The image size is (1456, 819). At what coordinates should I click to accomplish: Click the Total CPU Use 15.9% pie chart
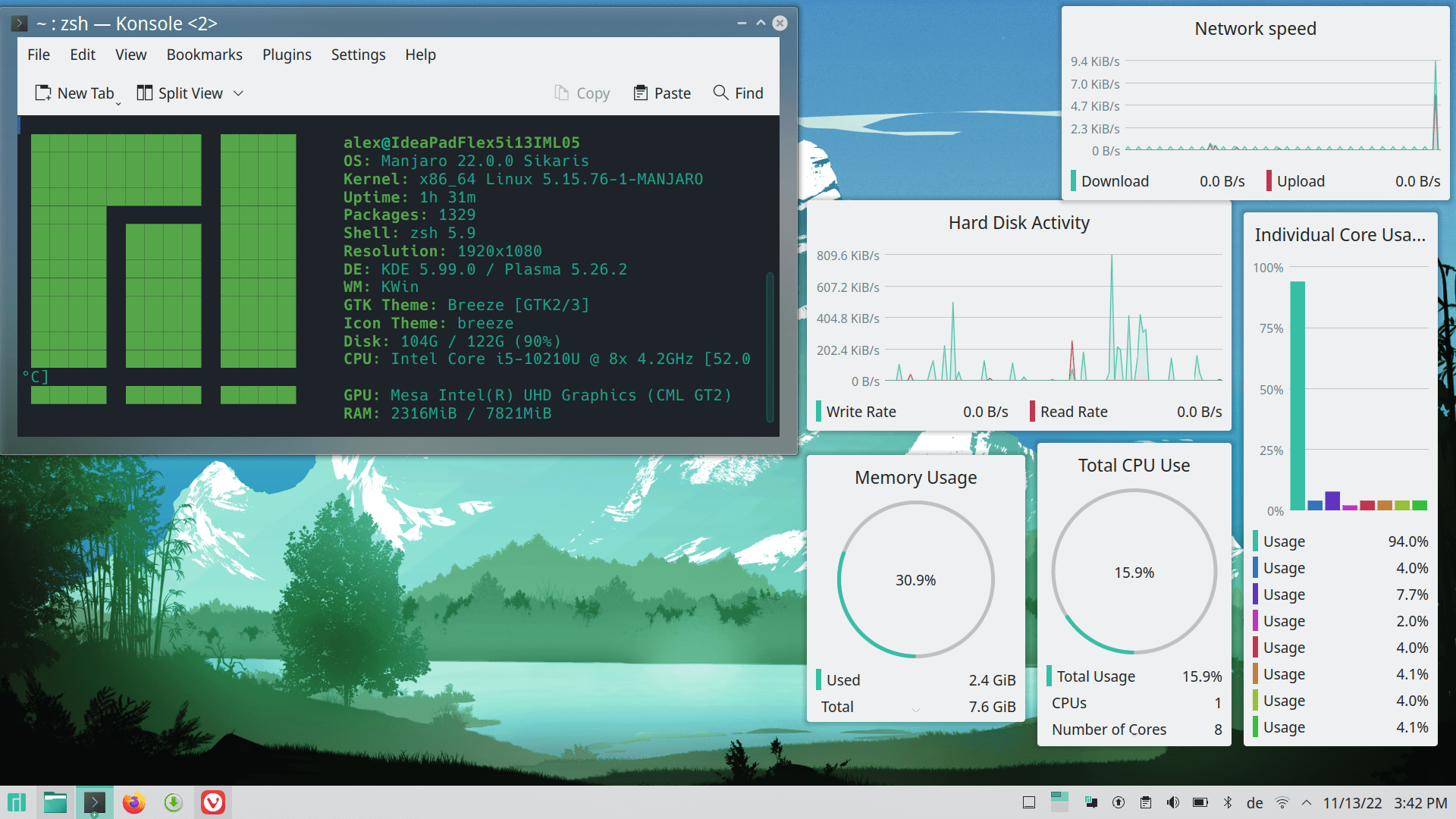pos(1134,572)
